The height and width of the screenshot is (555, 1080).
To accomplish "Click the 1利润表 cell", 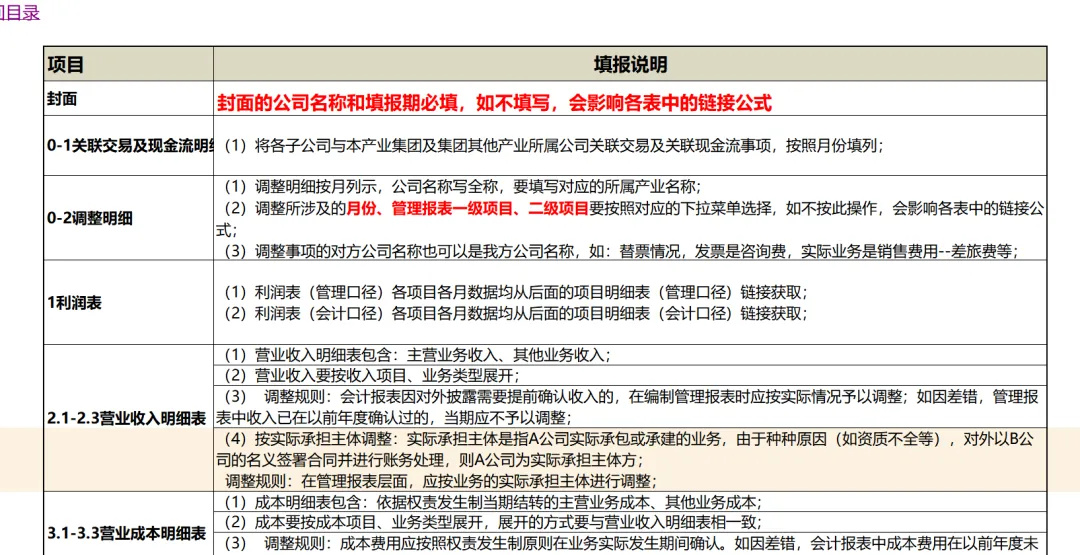I will (x=128, y=302).
